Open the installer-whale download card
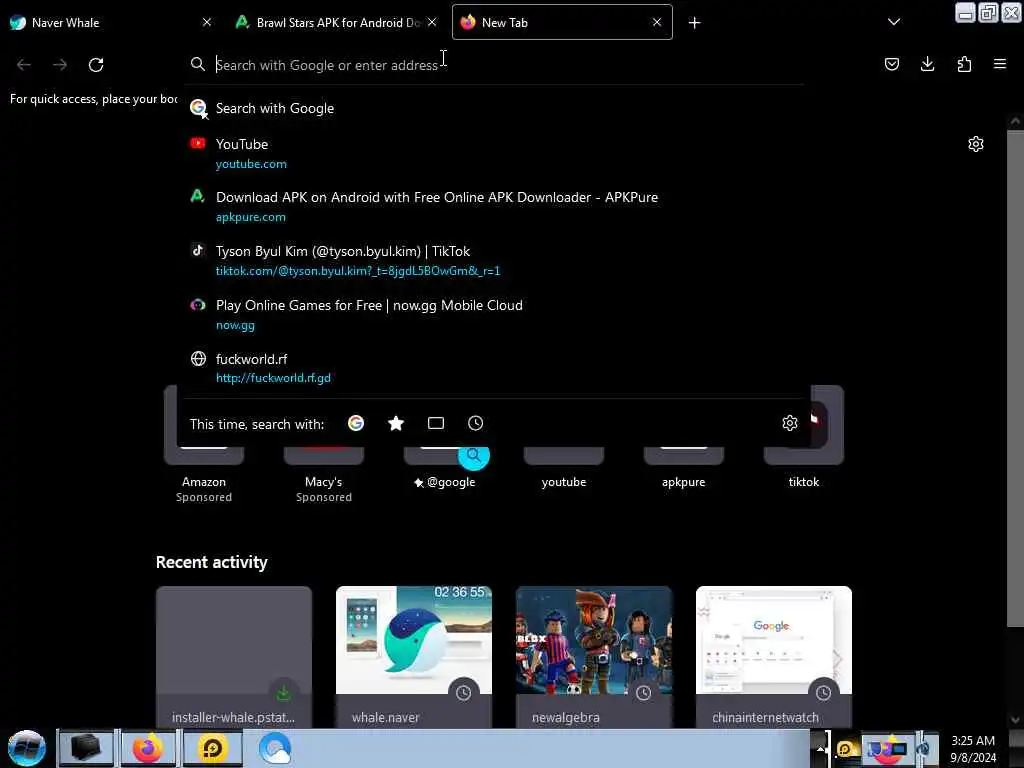 (234, 657)
